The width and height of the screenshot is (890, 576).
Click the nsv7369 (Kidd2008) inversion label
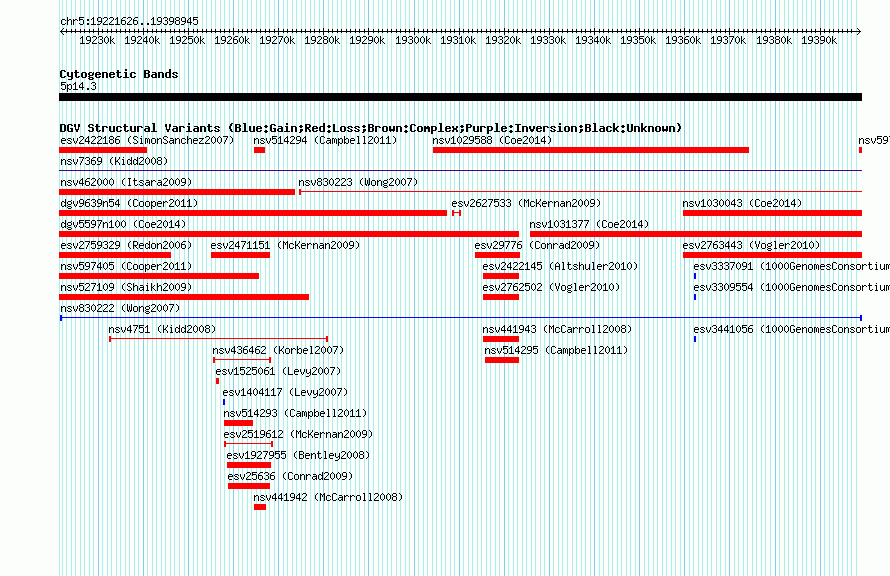point(114,161)
